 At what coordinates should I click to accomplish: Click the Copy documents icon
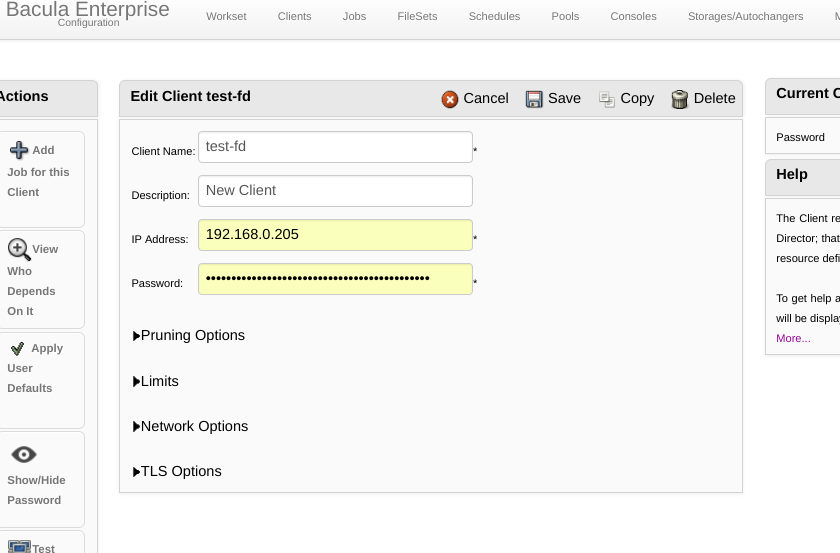coord(606,99)
